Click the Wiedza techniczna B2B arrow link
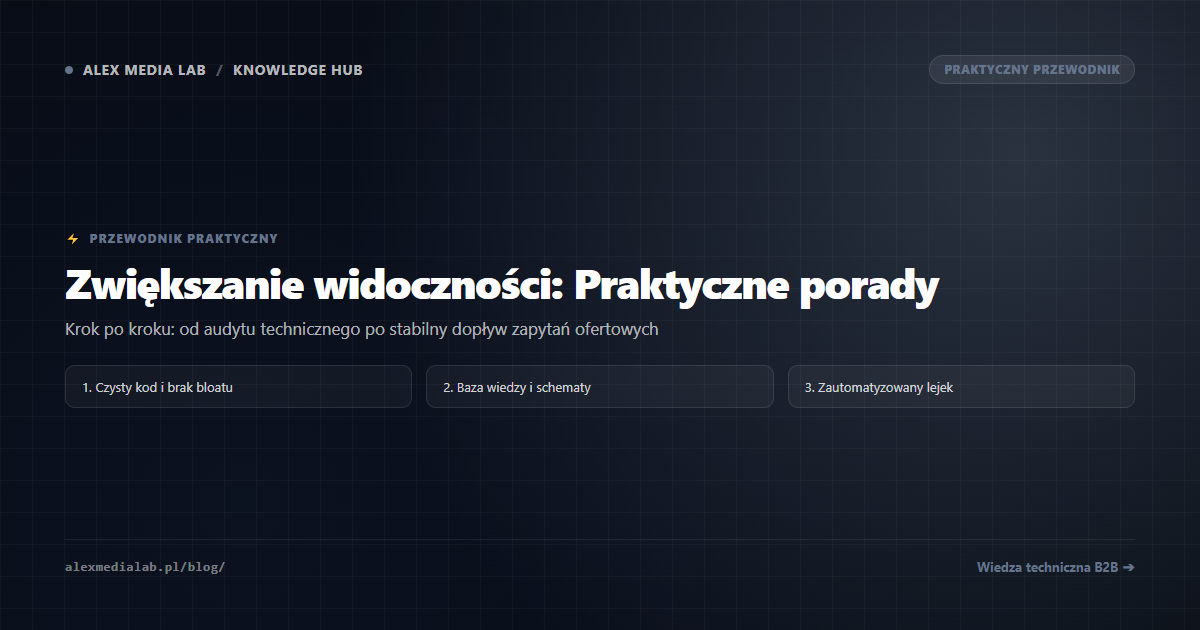 click(x=1056, y=567)
